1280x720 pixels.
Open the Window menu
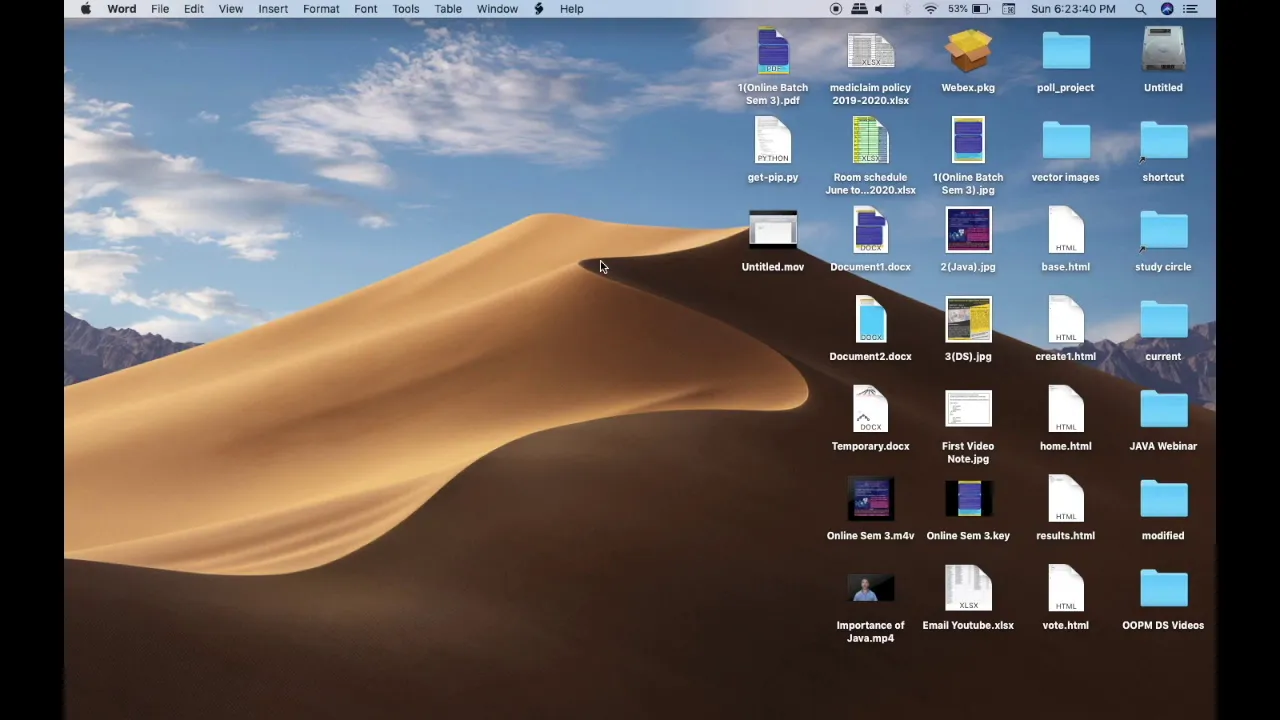[497, 9]
